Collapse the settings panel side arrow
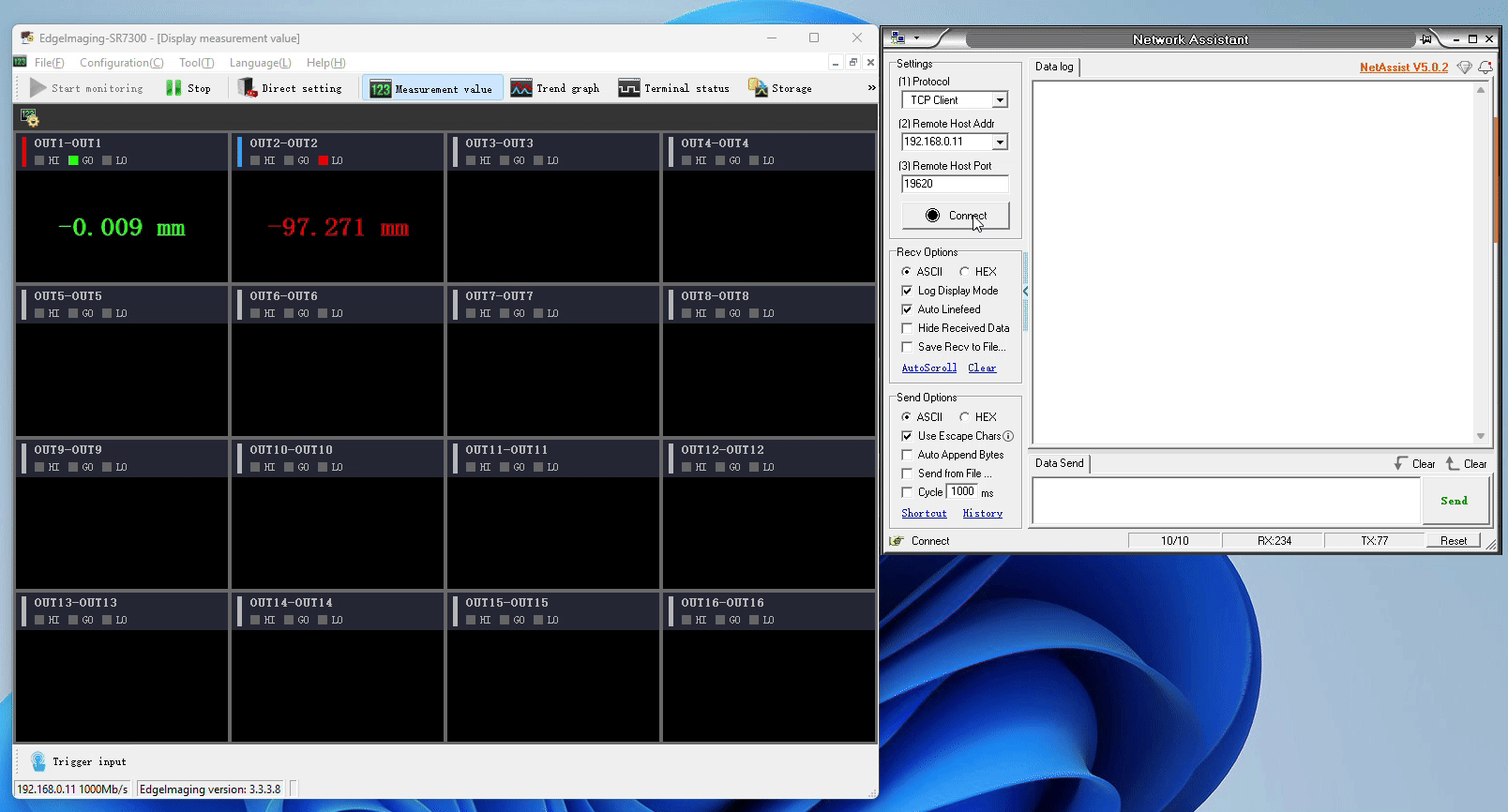Viewport: 1508px width, 812px height. point(1025,292)
